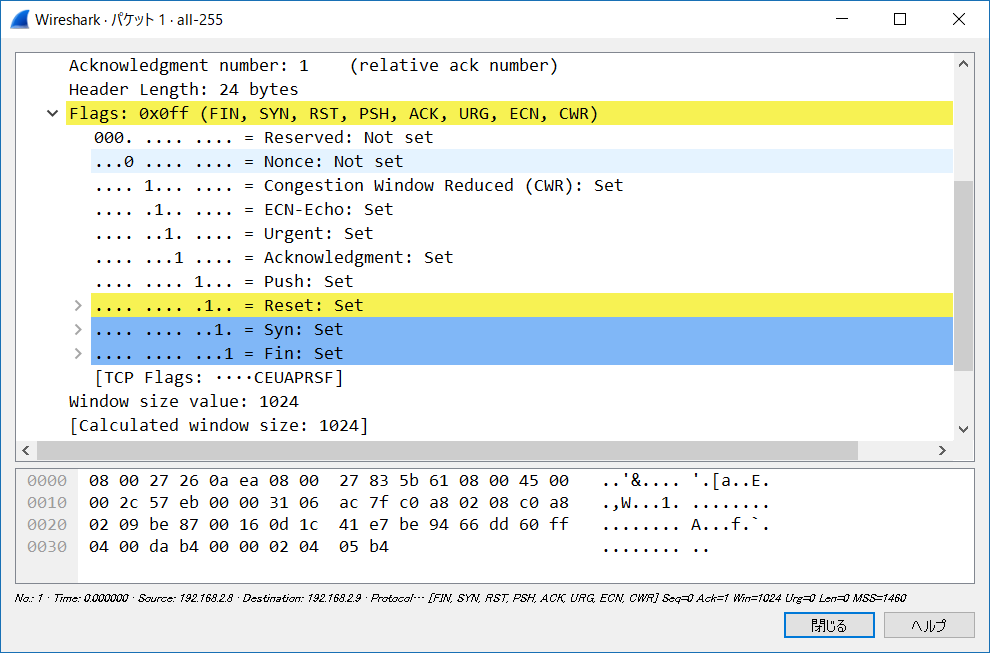Click the packet summary status line

coord(460,598)
